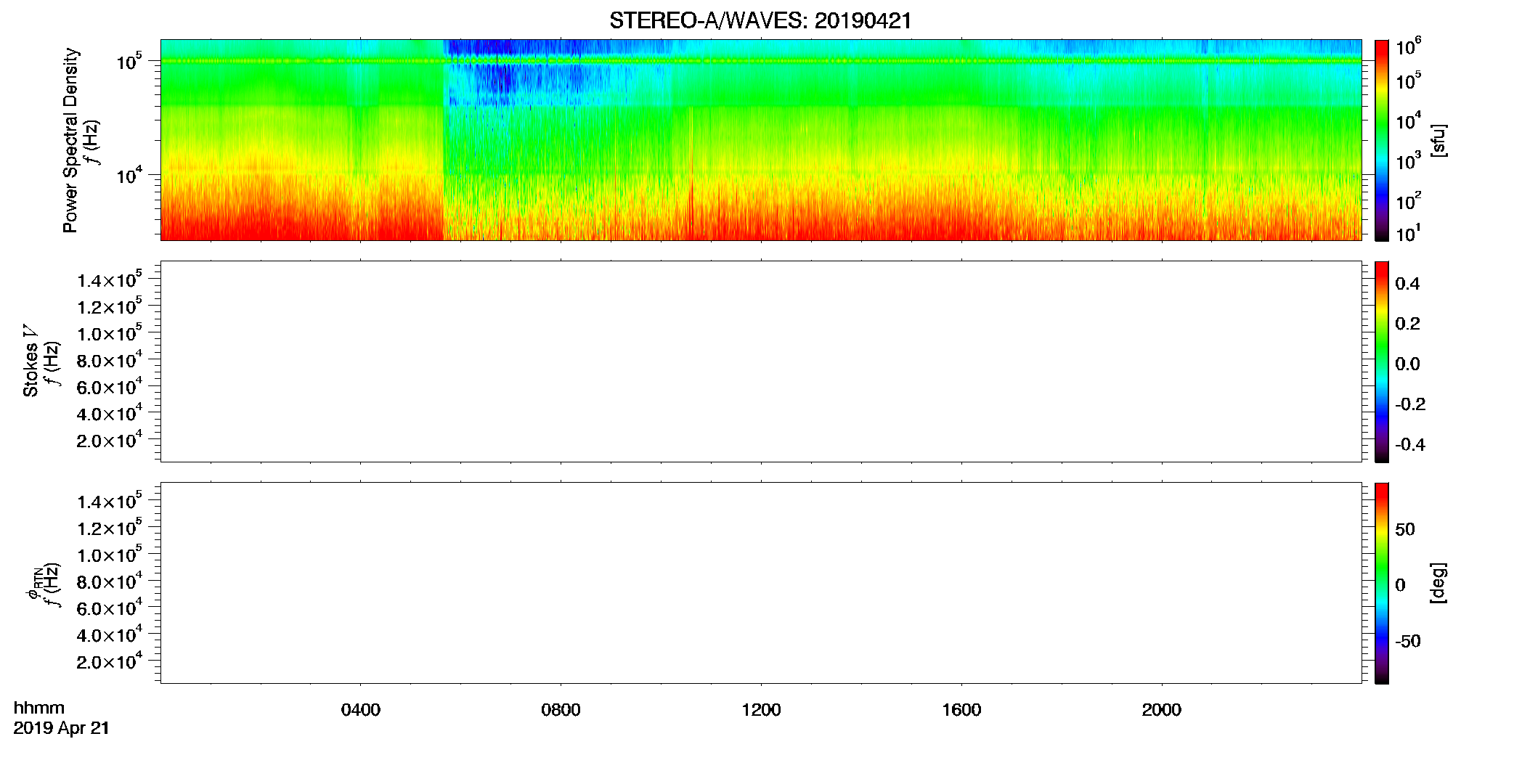Click the 1.4×10^5 tick of Stokes panel
The image size is (1522, 784).
pyautogui.click(x=110, y=279)
